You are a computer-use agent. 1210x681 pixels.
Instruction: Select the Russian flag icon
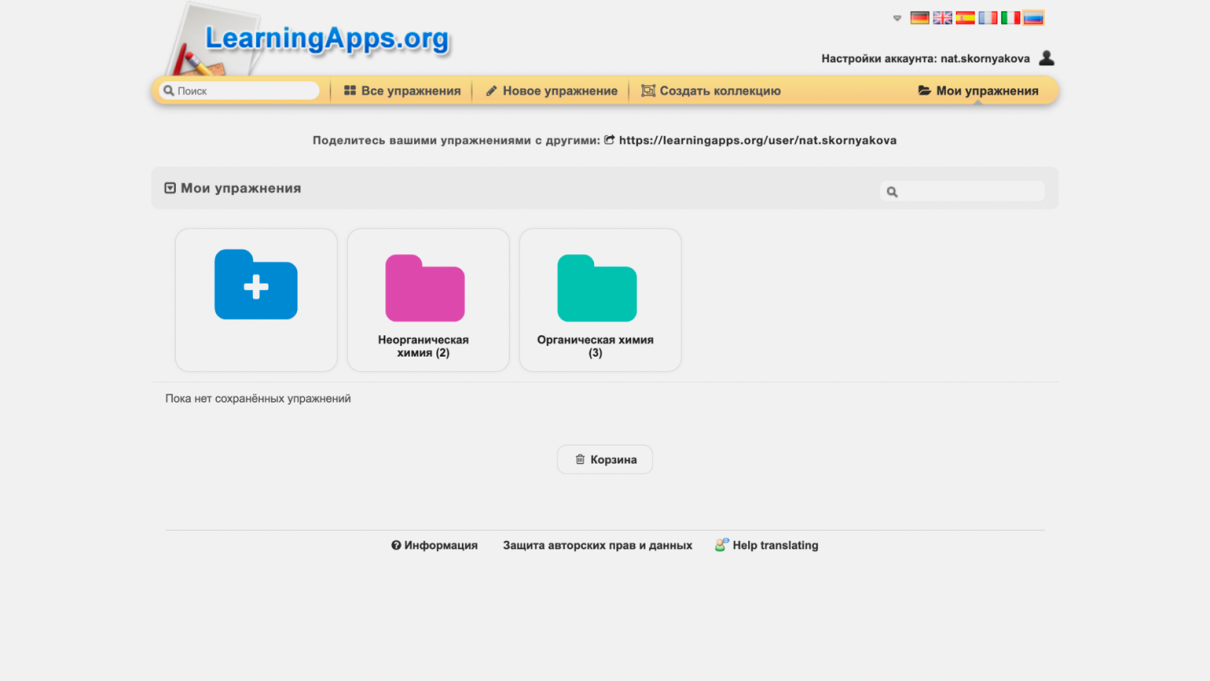[1034, 18]
